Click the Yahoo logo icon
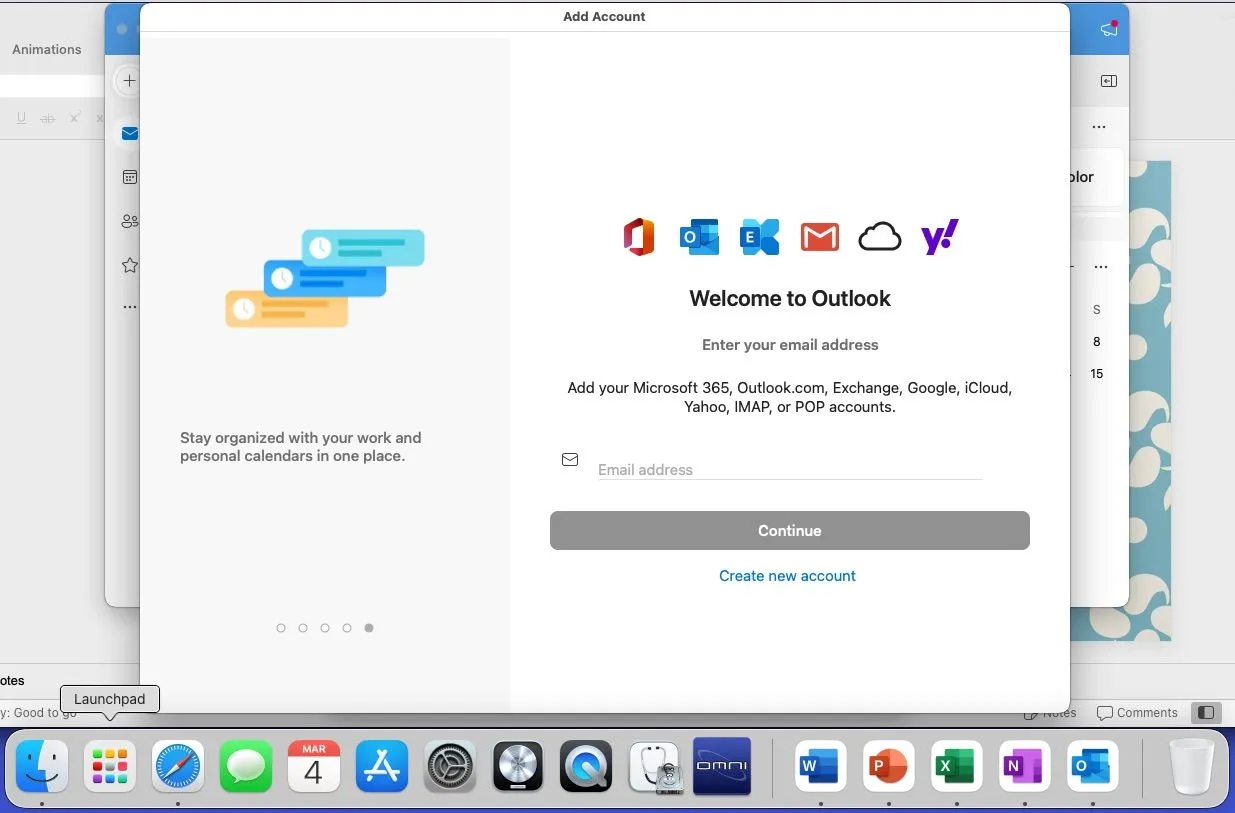The image size is (1235, 813). pyautogui.click(x=940, y=237)
